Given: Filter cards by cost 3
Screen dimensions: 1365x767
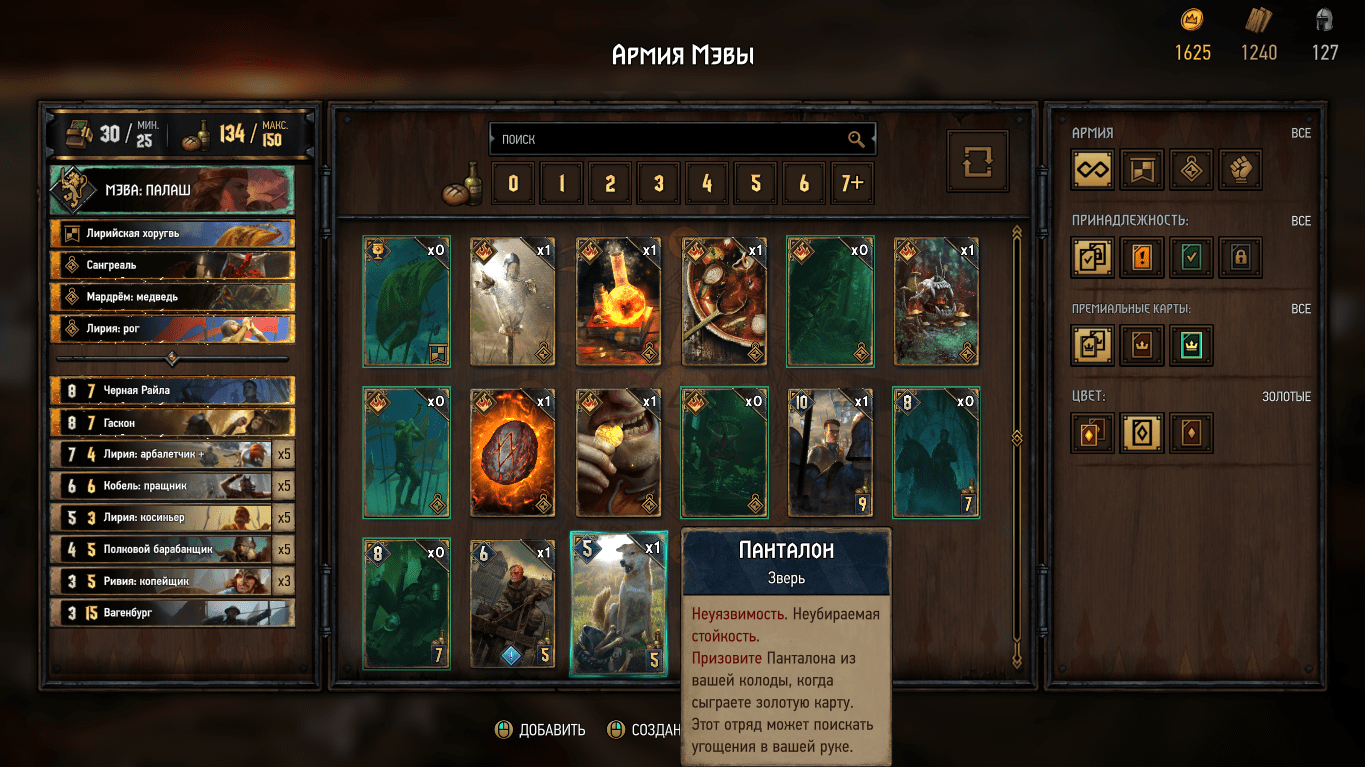Looking at the screenshot, I should (658, 184).
